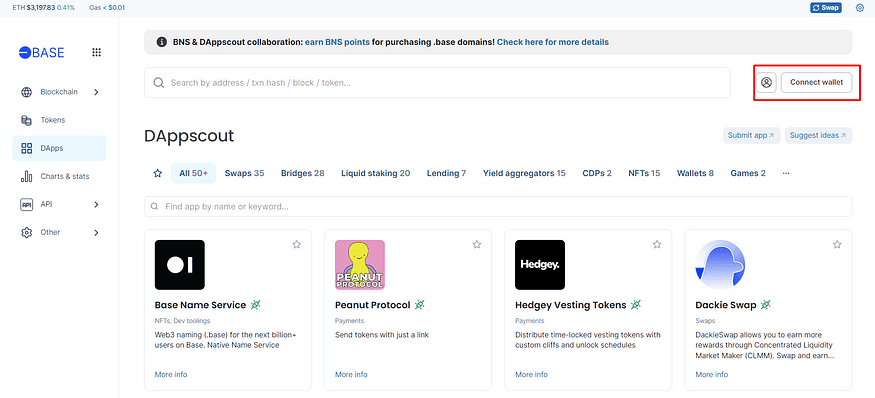
Task: Select the Charts & stats sidebar icon
Action: coord(26,176)
